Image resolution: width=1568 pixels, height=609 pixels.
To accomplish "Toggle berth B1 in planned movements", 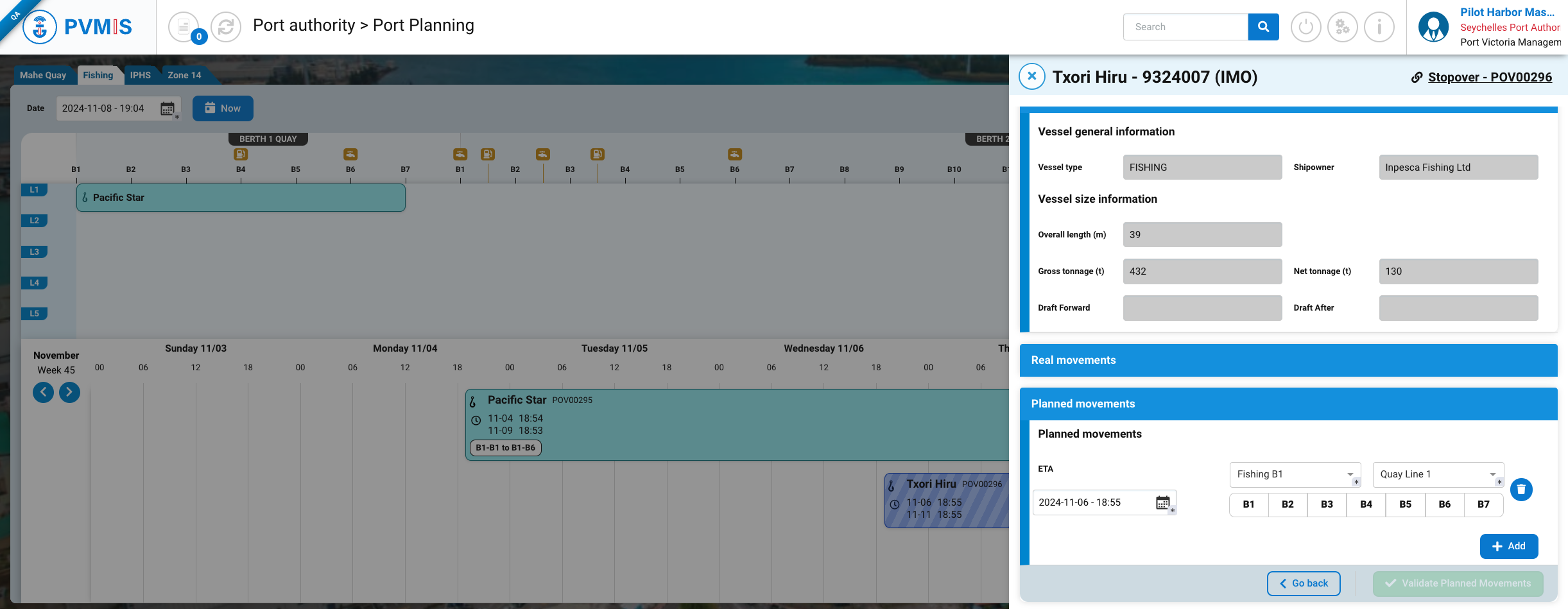I will point(1248,504).
